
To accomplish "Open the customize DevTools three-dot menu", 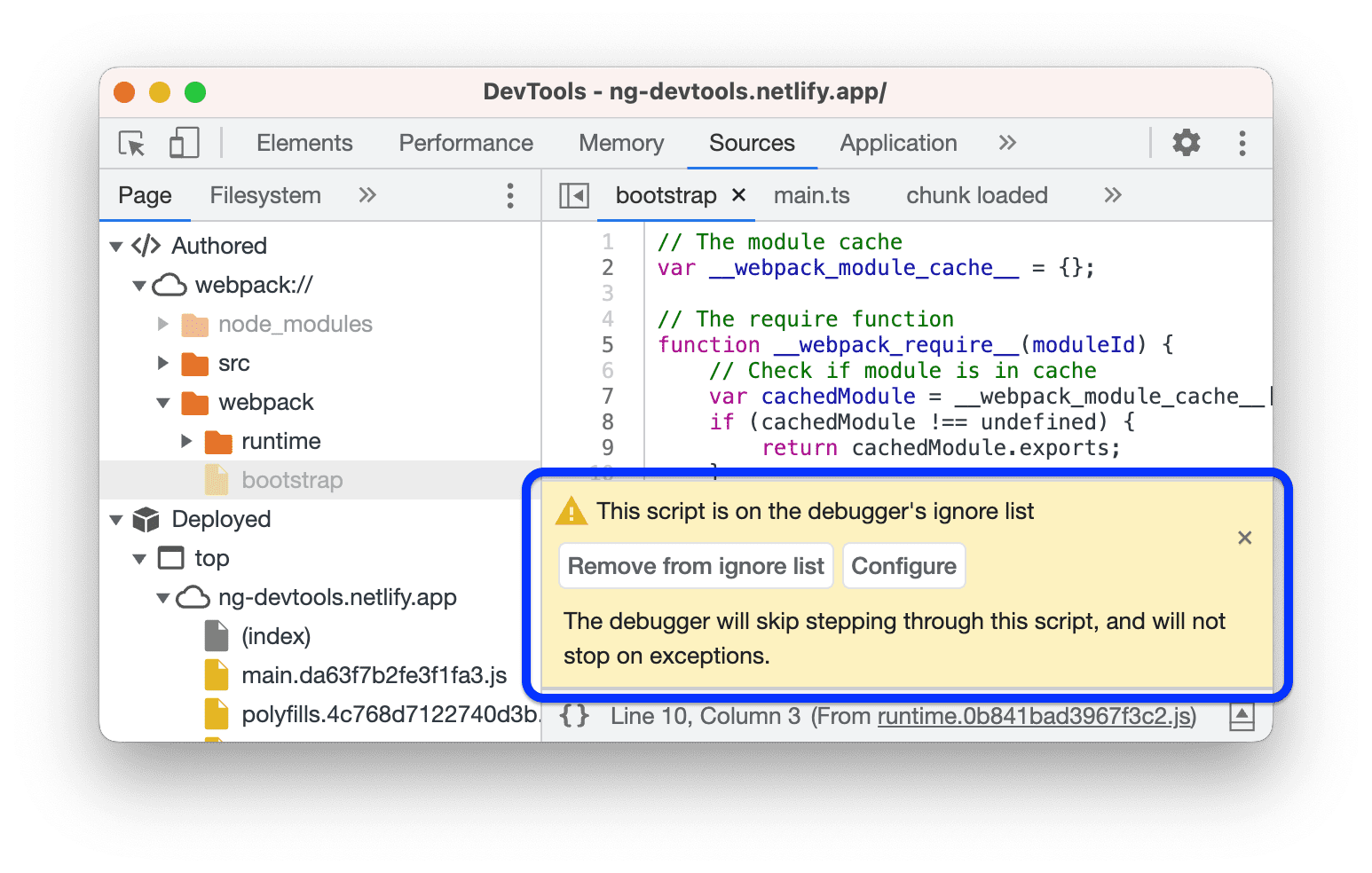I will (x=1242, y=143).
